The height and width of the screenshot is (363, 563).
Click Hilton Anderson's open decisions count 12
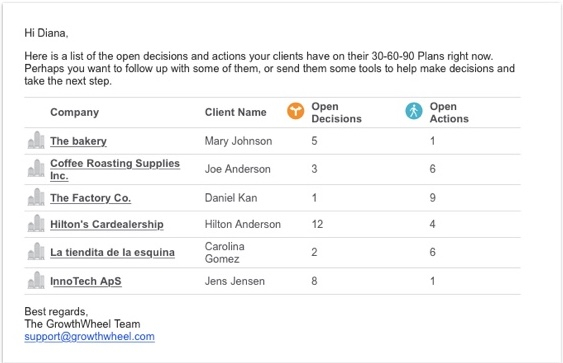[x=317, y=224]
